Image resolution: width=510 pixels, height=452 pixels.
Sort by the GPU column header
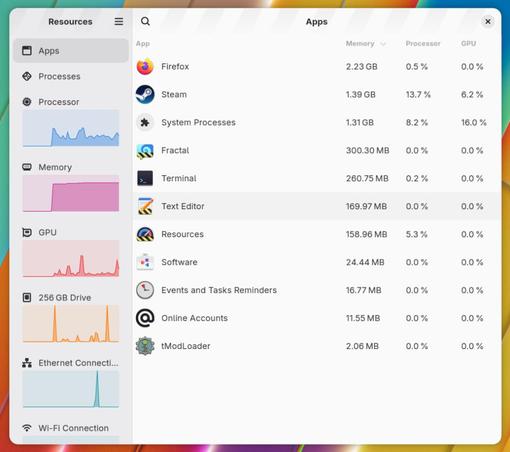(468, 44)
